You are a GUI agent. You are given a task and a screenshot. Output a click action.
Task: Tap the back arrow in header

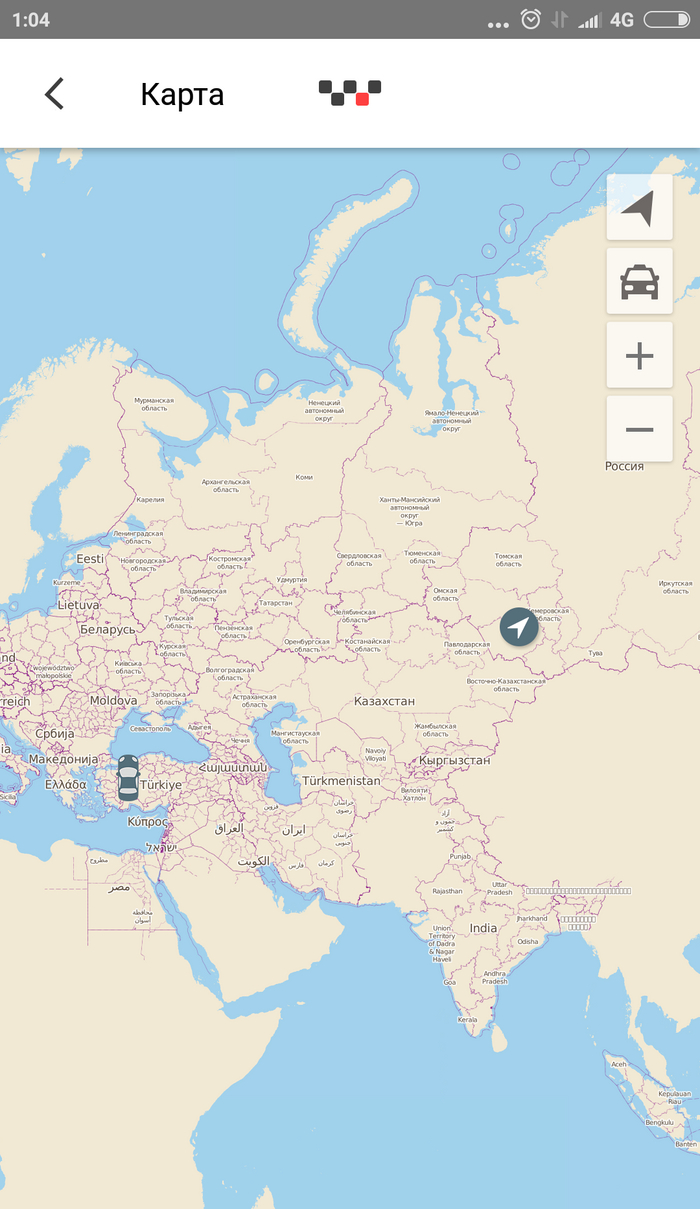click(x=54, y=94)
